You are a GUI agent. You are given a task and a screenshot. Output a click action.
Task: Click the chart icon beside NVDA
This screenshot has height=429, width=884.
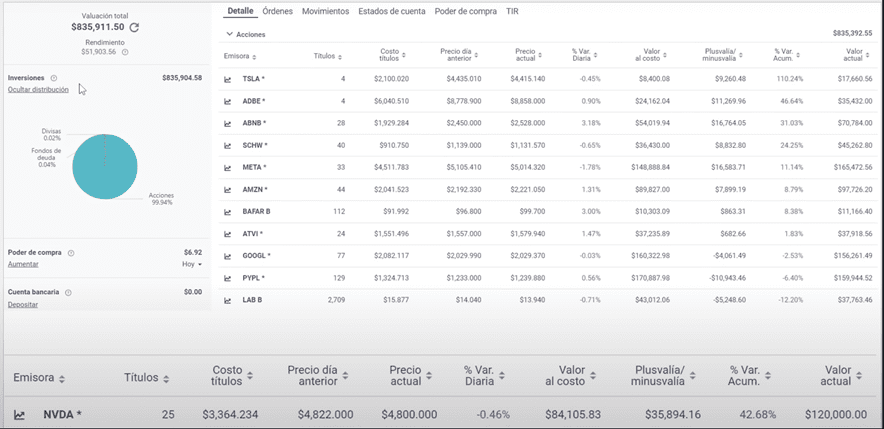19,415
